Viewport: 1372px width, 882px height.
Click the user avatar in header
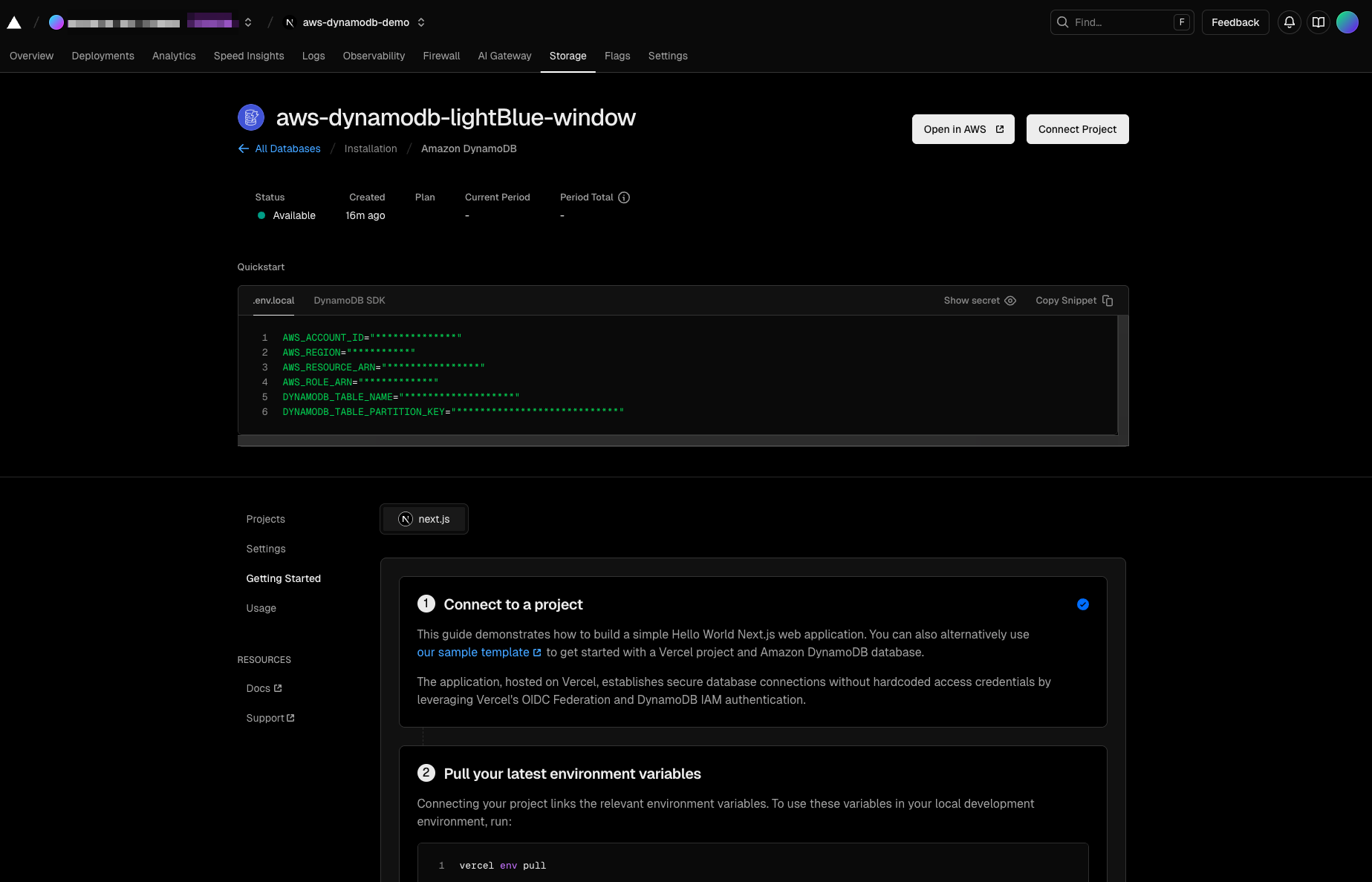[1347, 22]
